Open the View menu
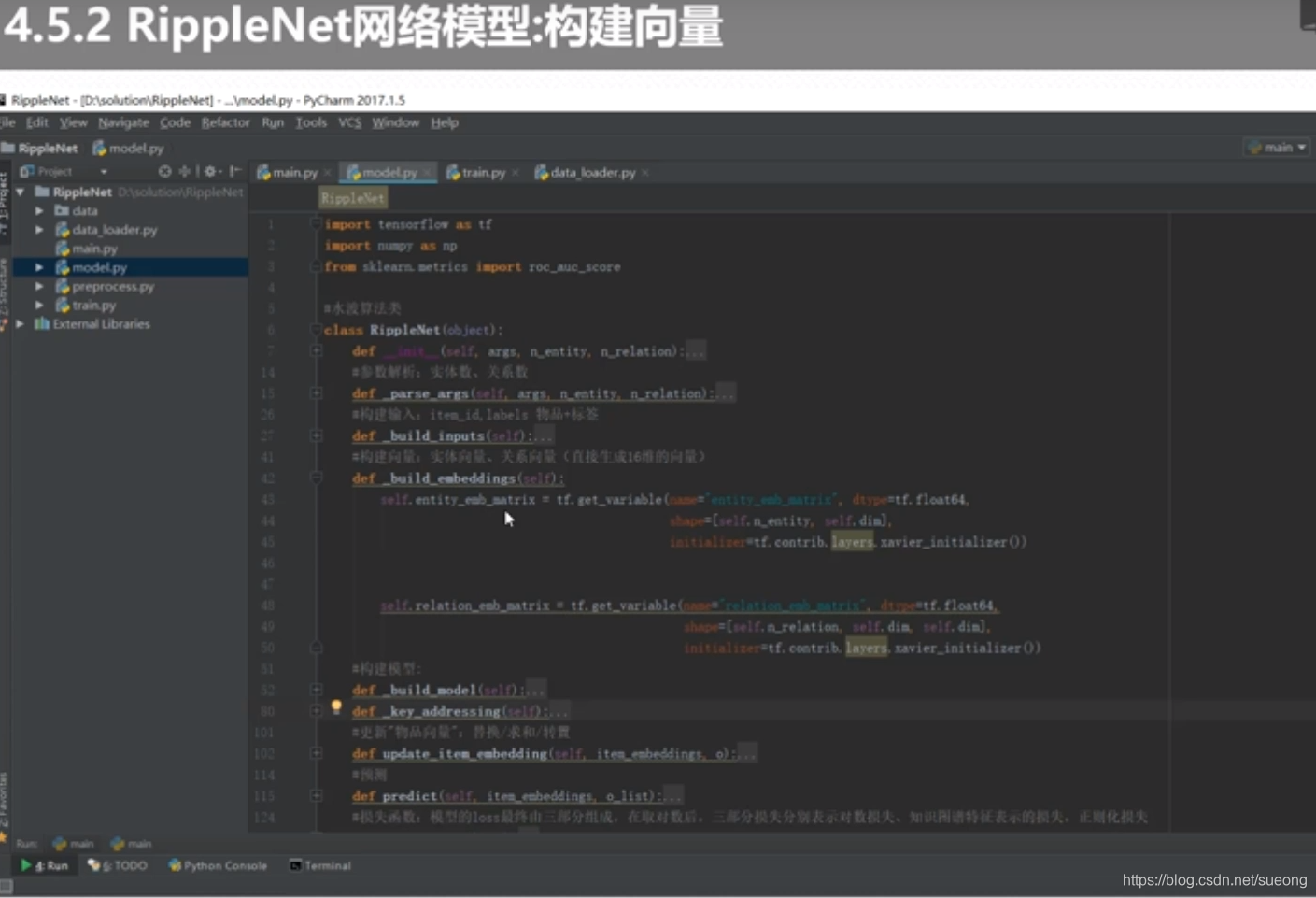Image resolution: width=1316 pixels, height=898 pixels. [73, 122]
